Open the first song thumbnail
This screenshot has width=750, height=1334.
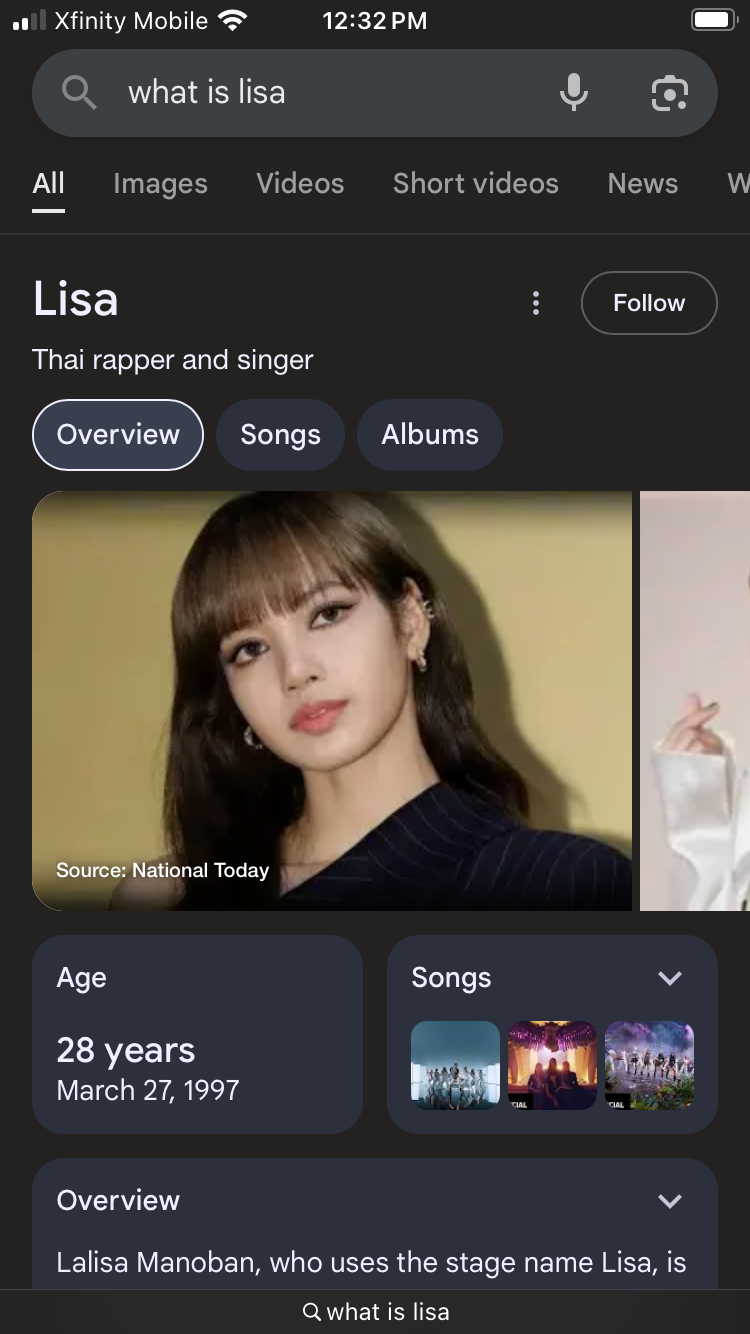click(455, 1065)
